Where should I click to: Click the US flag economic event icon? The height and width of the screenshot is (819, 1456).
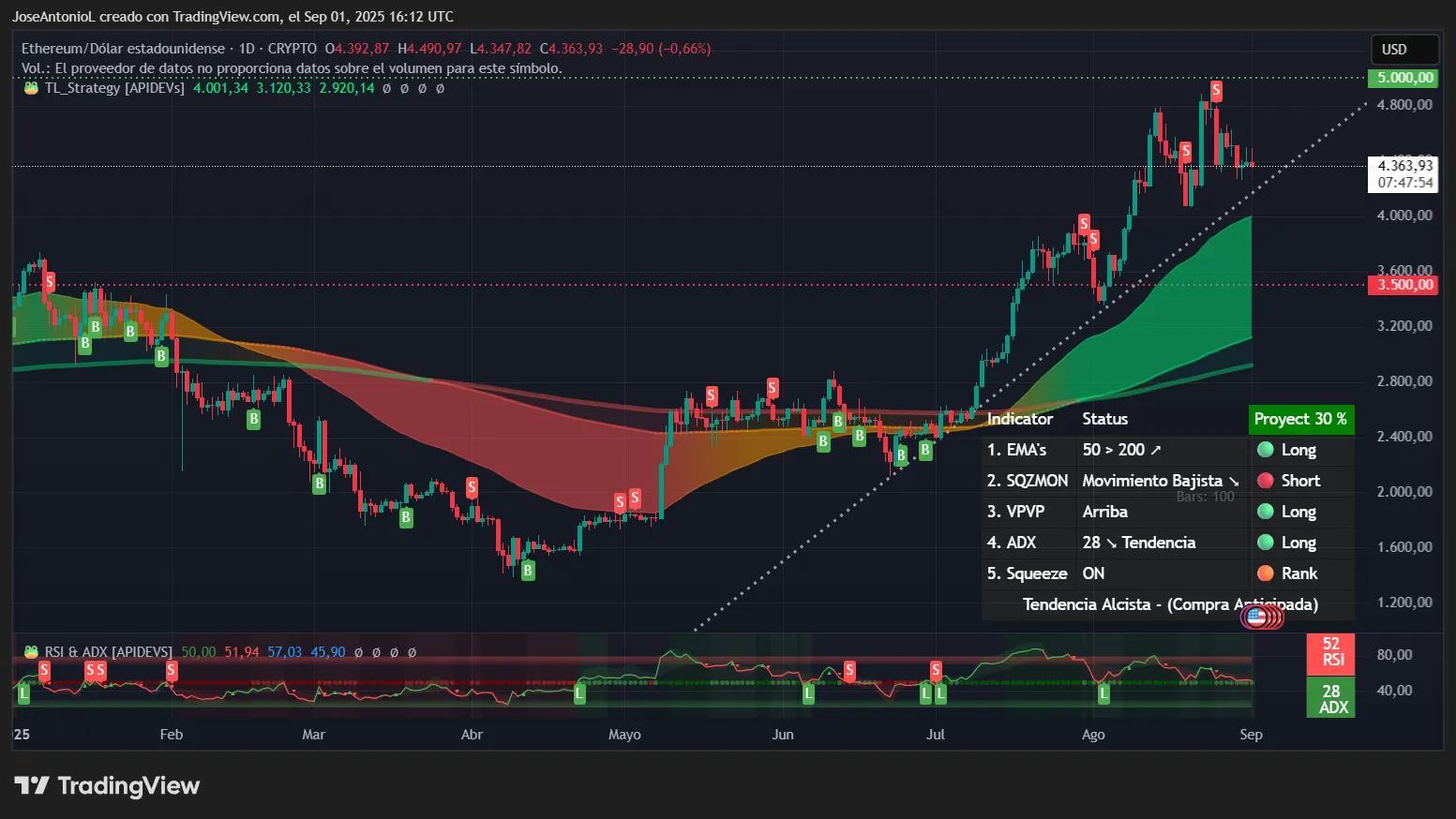[x=1256, y=616]
